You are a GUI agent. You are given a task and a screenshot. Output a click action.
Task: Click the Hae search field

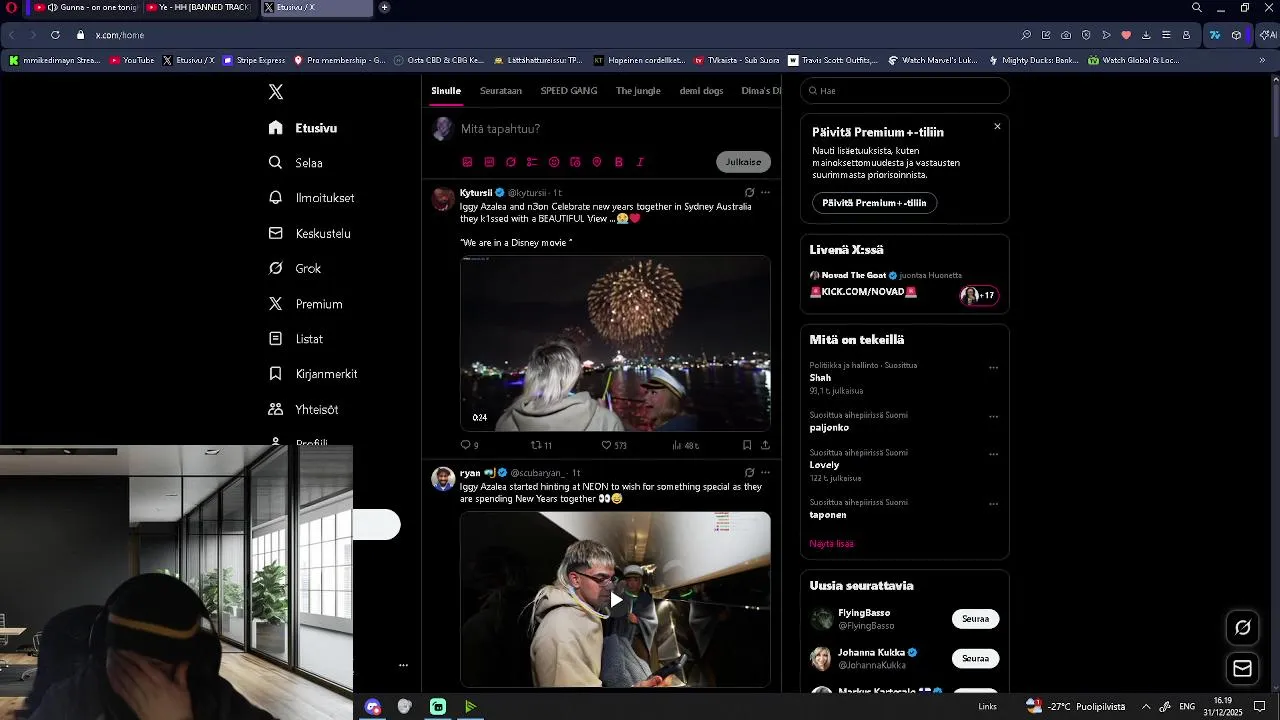[x=905, y=91]
